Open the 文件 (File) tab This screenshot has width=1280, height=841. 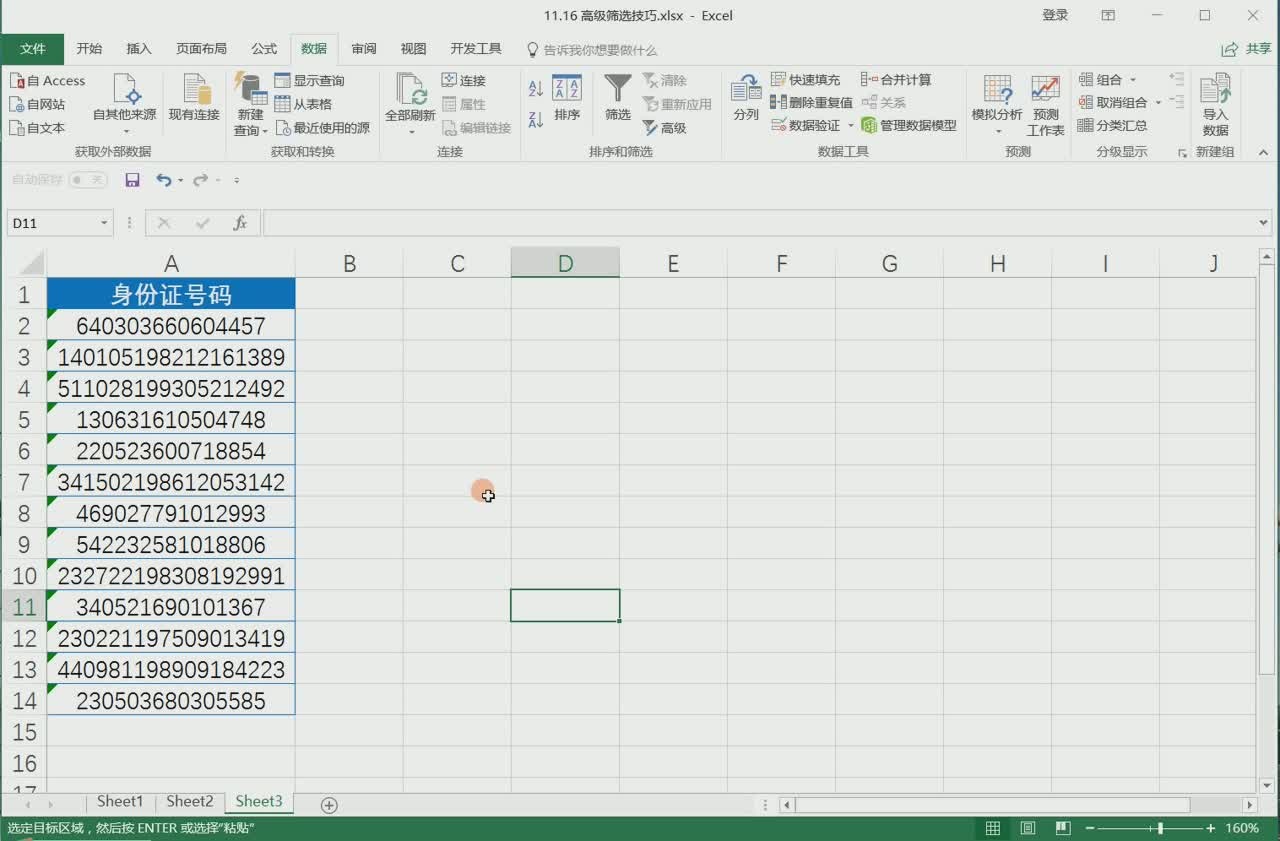(33, 49)
